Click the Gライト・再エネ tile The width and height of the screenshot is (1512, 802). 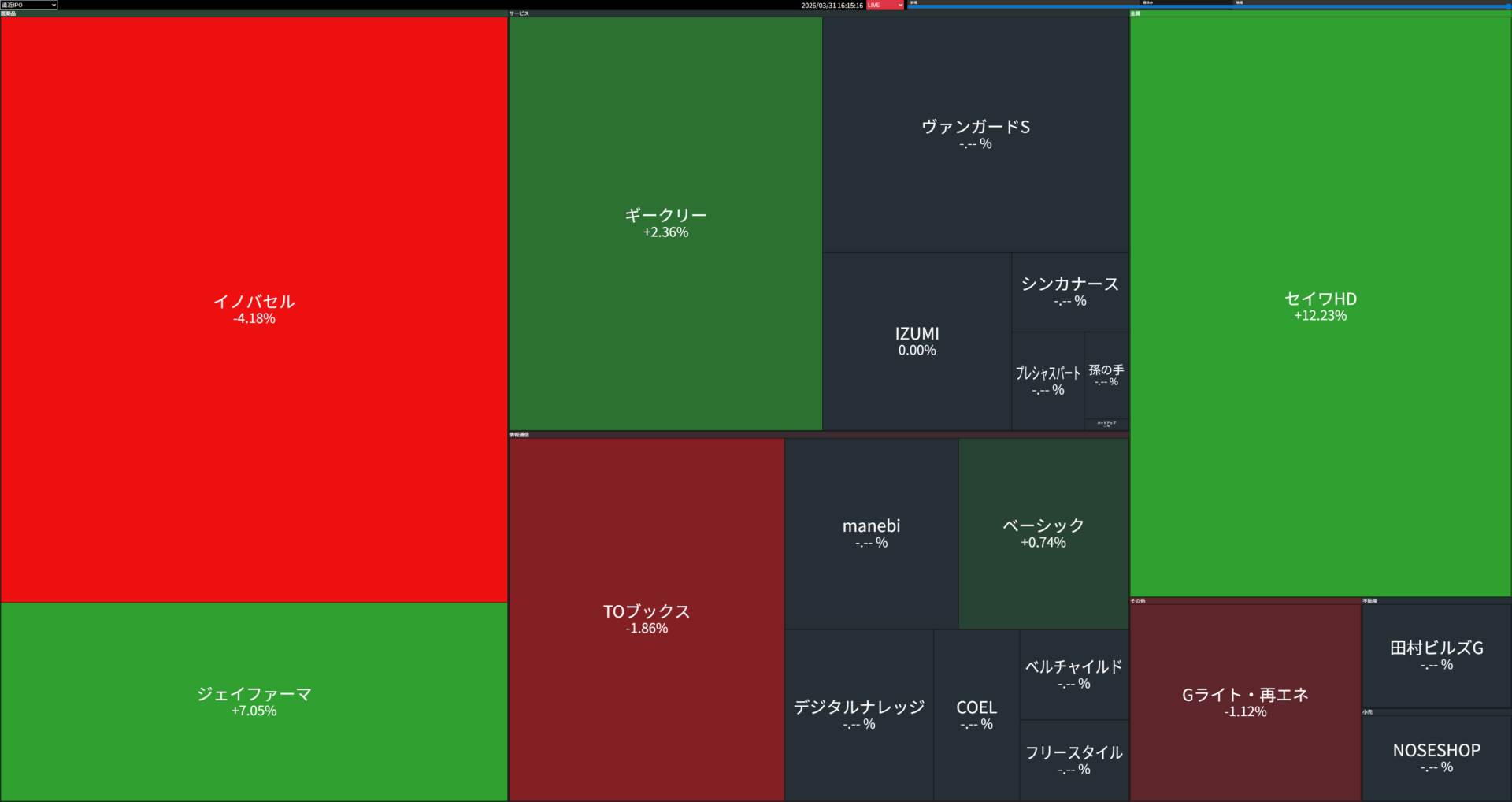point(1245,702)
